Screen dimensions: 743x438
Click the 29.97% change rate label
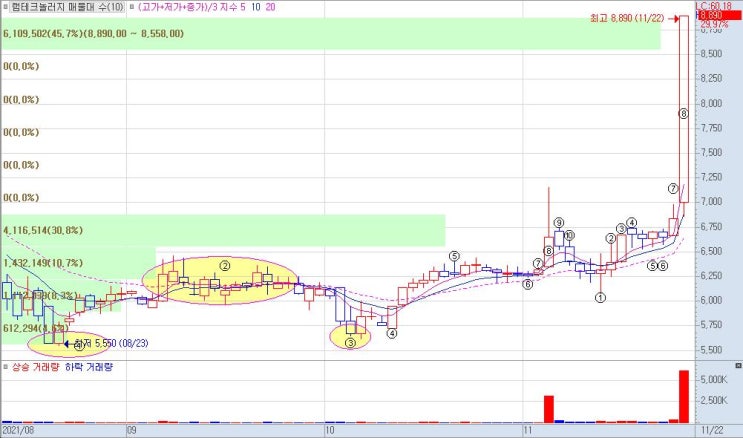[714, 24]
